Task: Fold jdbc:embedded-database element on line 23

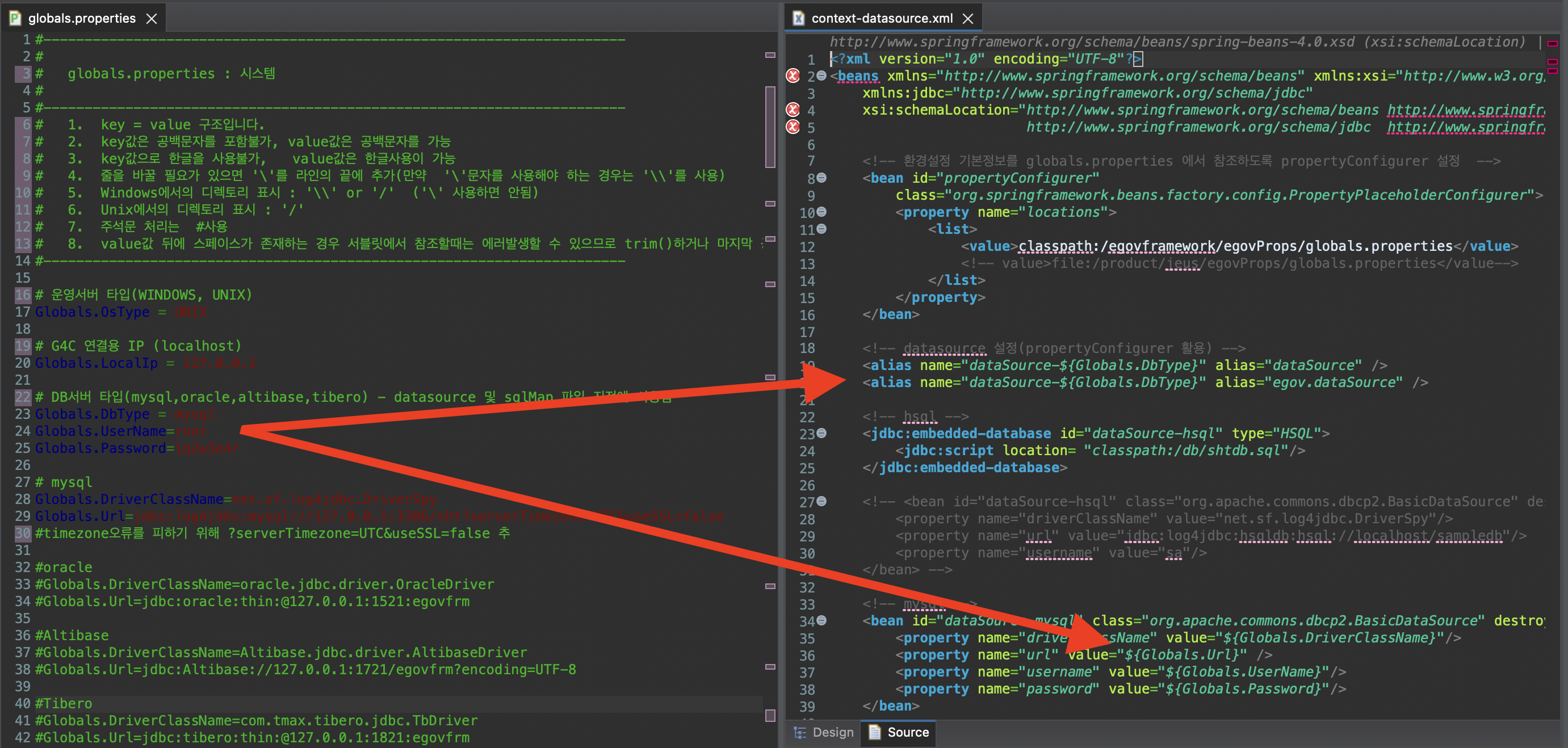Action: [x=821, y=434]
